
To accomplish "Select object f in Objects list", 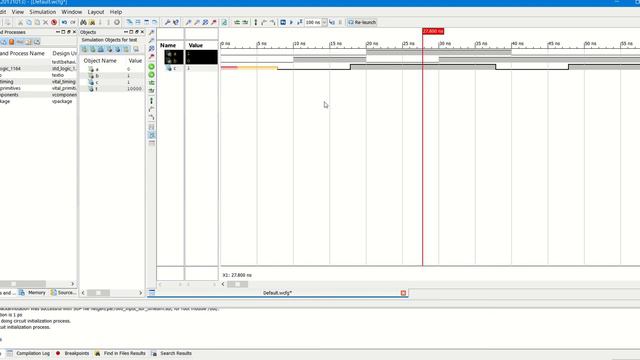I will coord(111,89).
